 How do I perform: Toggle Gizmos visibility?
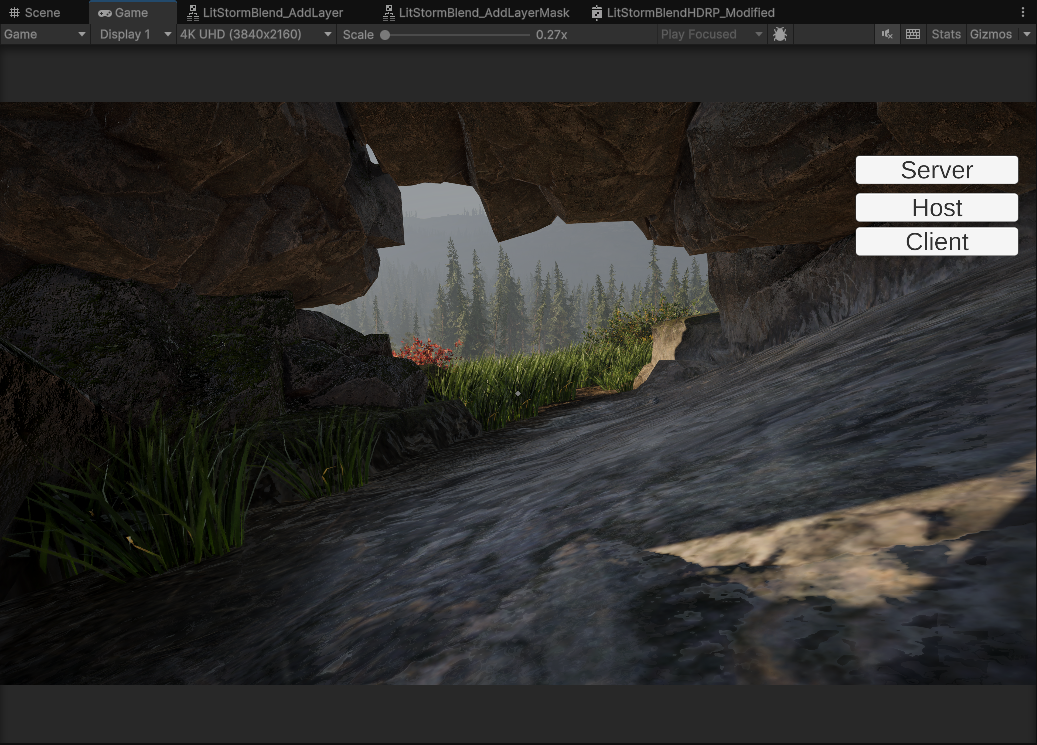tap(990, 34)
